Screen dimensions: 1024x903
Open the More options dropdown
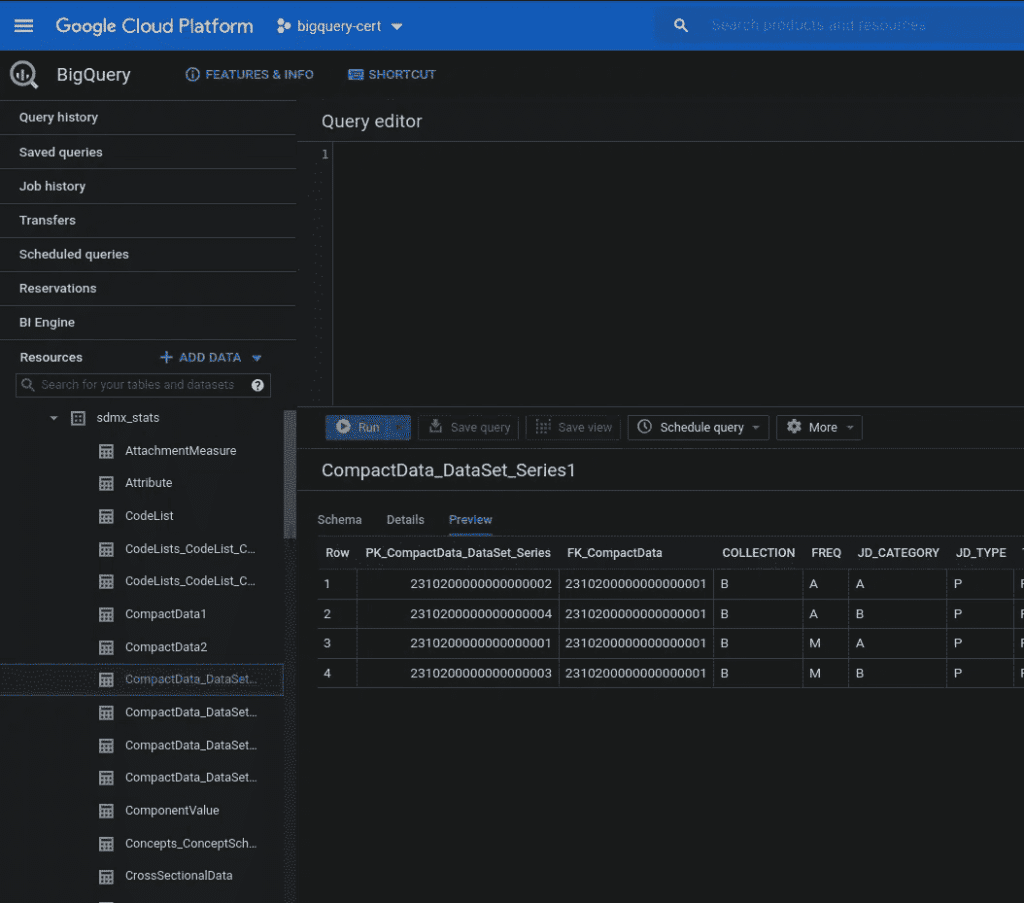(850, 428)
